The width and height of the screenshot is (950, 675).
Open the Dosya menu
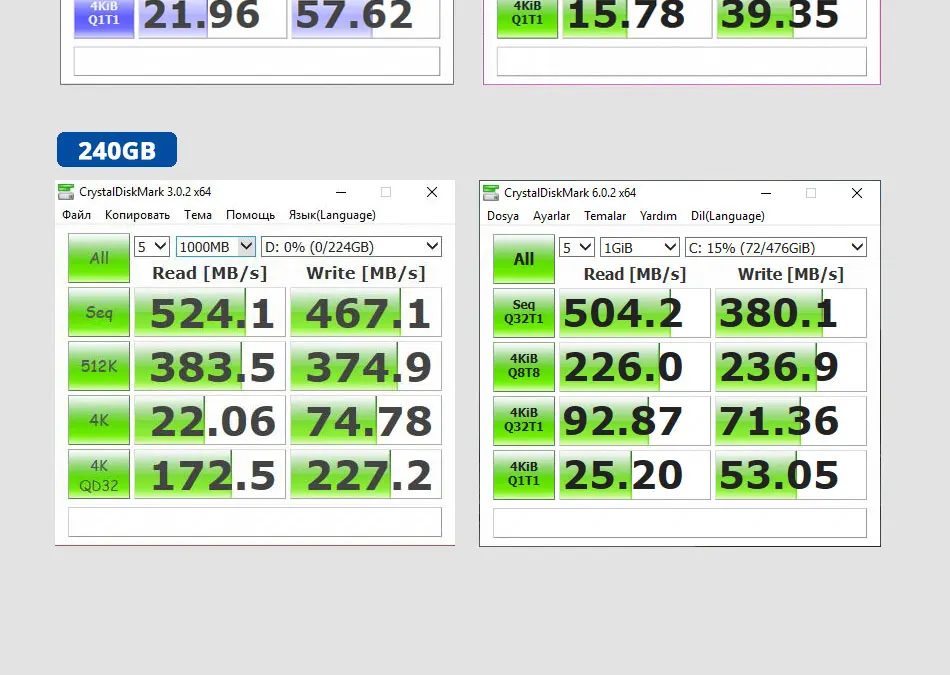point(503,216)
